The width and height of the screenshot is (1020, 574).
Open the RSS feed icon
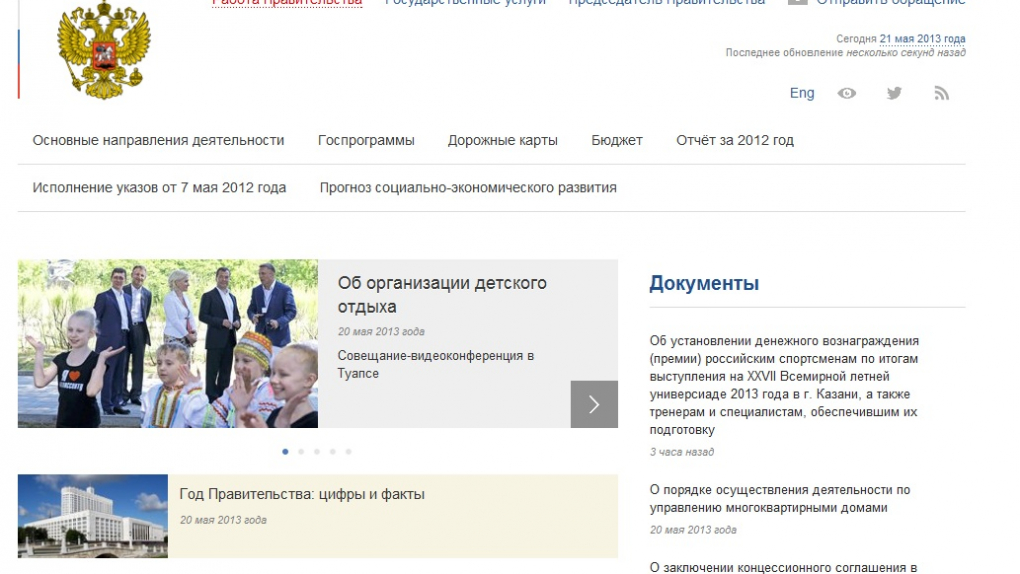(941, 94)
